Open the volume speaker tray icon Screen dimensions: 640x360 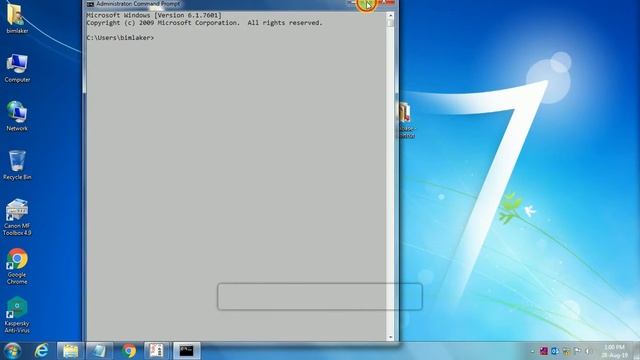click(588, 351)
